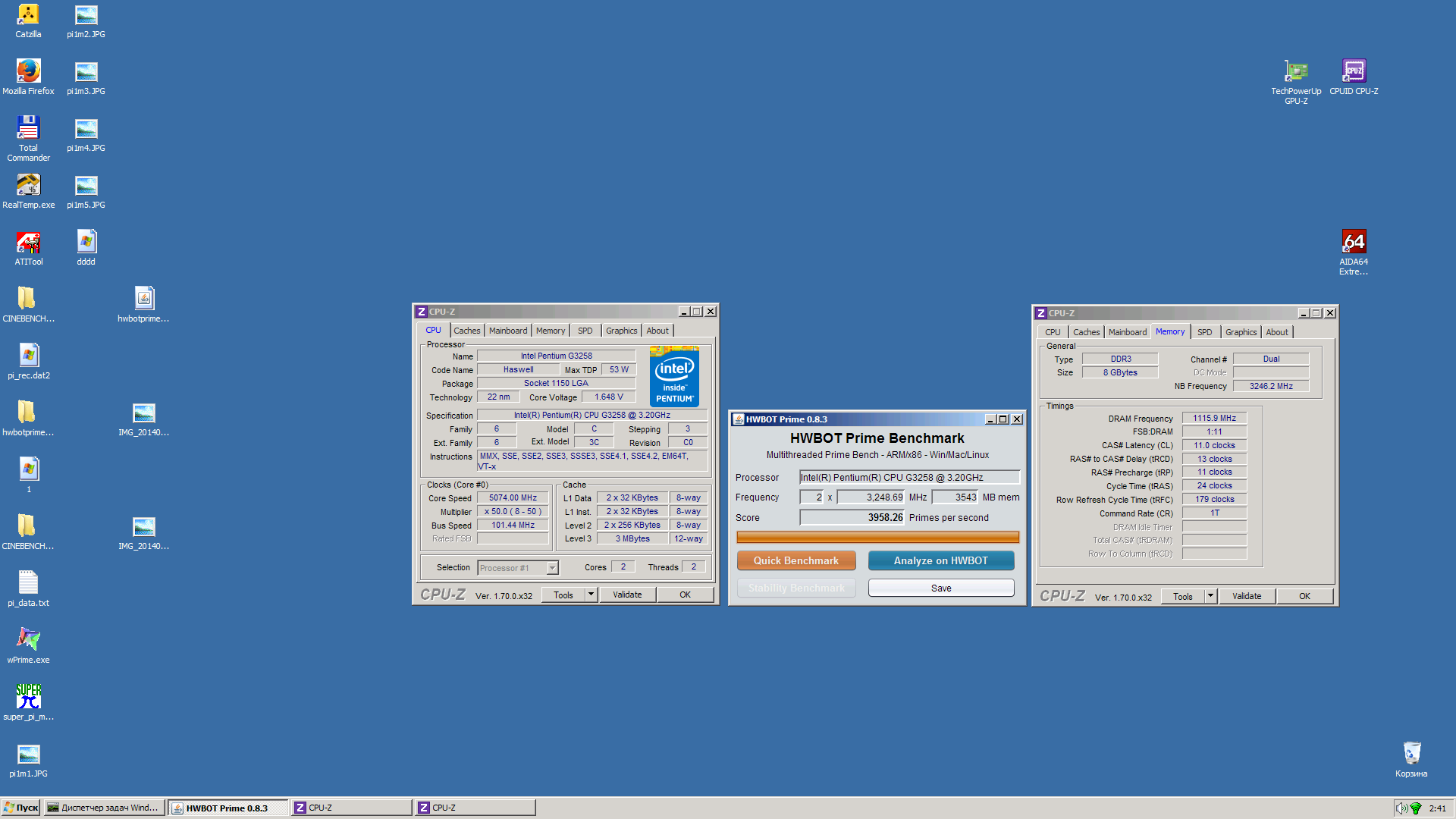
Task: Select pi1m2.JPG image file
Action: (x=86, y=20)
